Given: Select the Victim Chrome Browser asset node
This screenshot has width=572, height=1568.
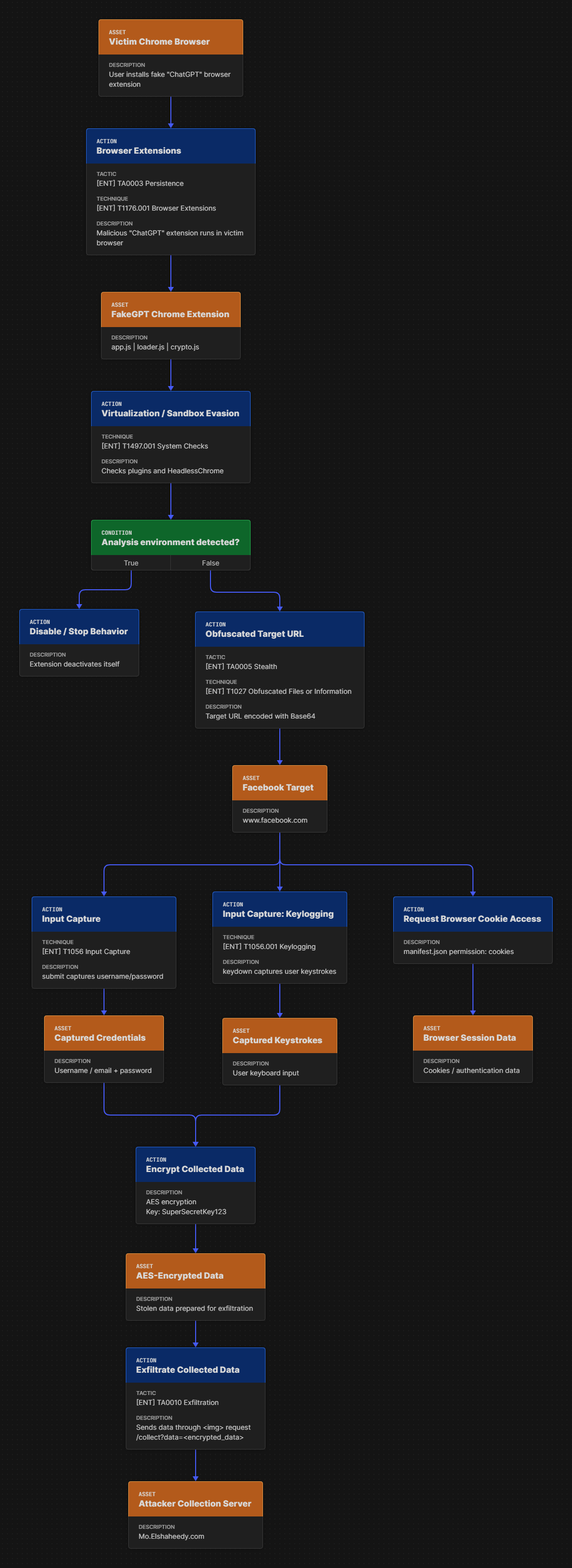Looking at the screenshot, I should pos(170,58).
